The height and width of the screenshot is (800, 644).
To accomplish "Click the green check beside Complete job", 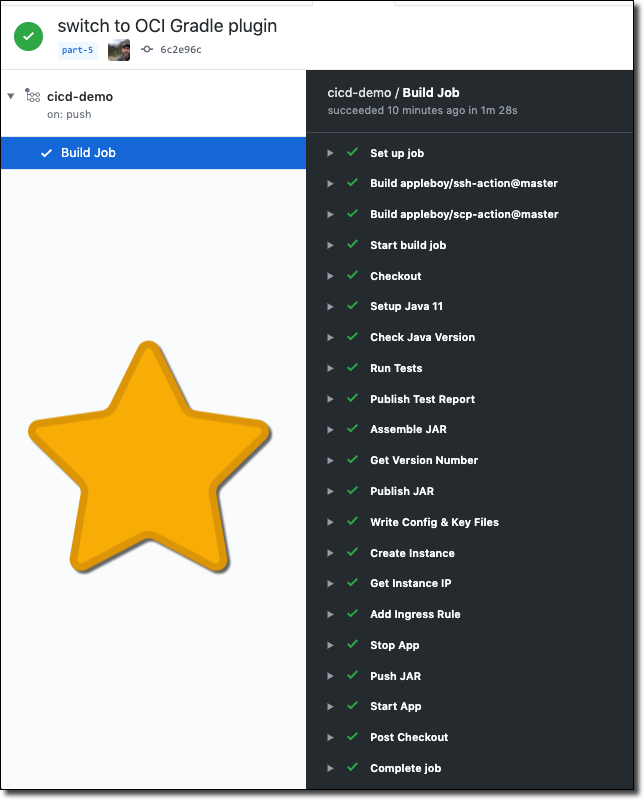I will (x=352, y=768).
